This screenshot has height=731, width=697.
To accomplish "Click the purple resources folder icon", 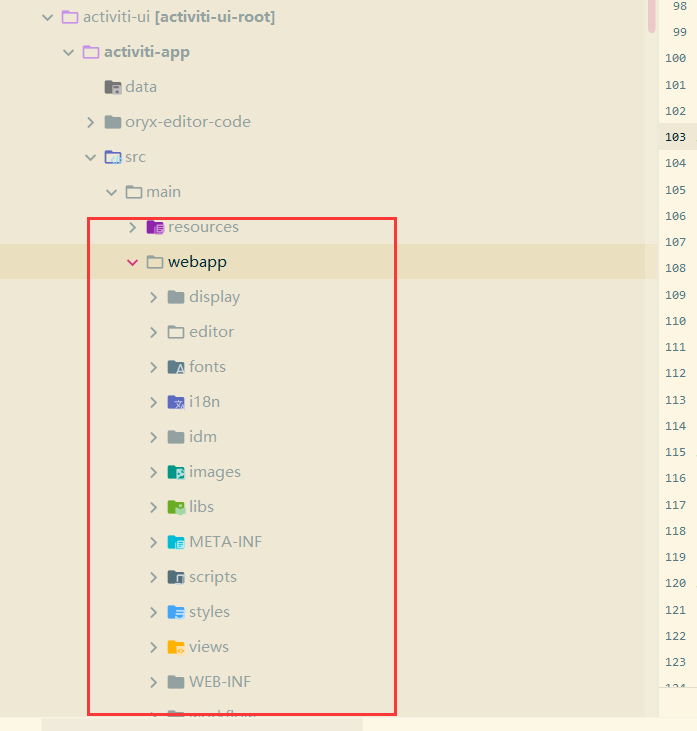I will tap(155, 227).
